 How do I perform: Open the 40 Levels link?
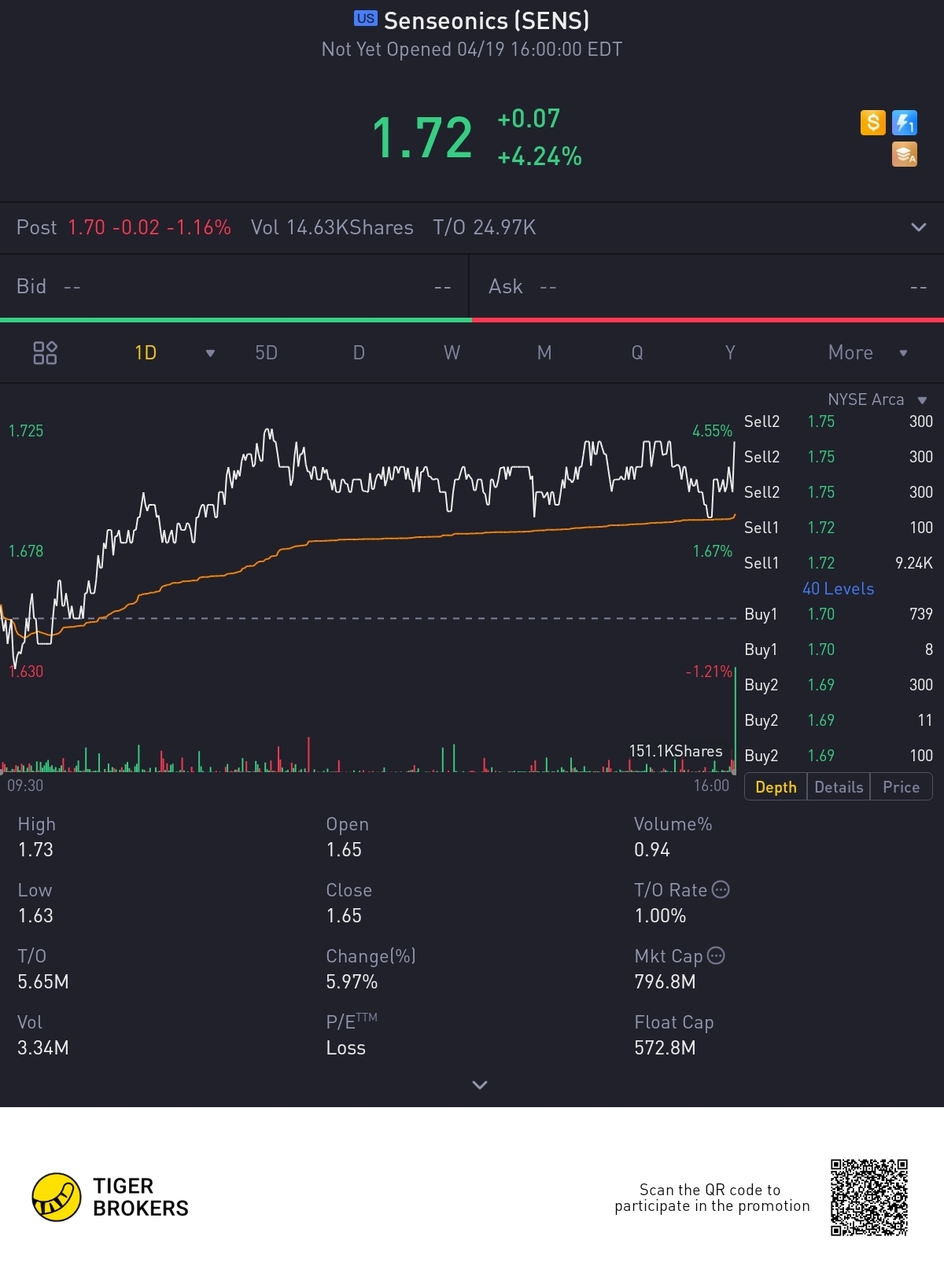838,589
